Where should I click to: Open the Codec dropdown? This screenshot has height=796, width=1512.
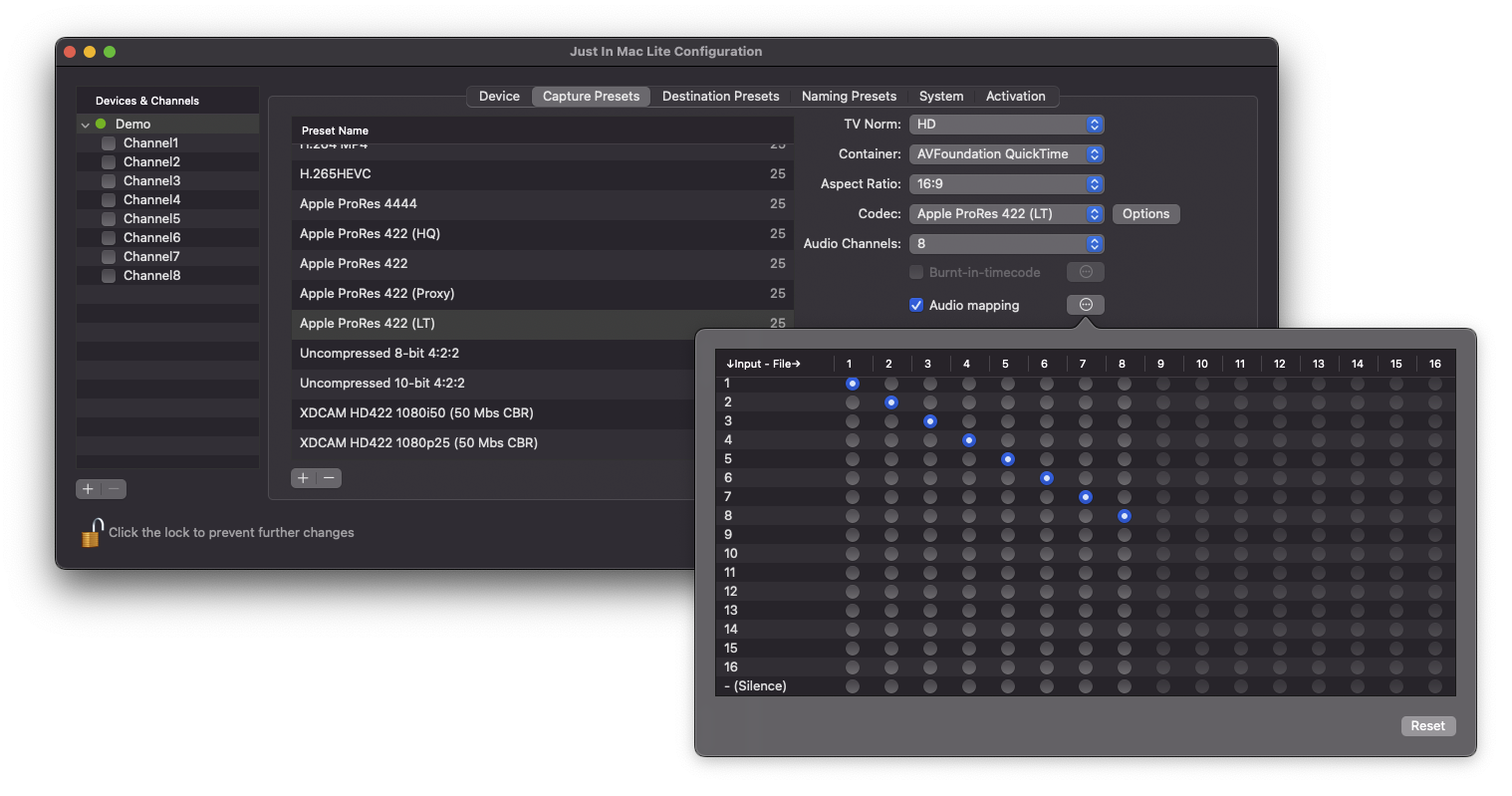click(x=1007, y=214)
